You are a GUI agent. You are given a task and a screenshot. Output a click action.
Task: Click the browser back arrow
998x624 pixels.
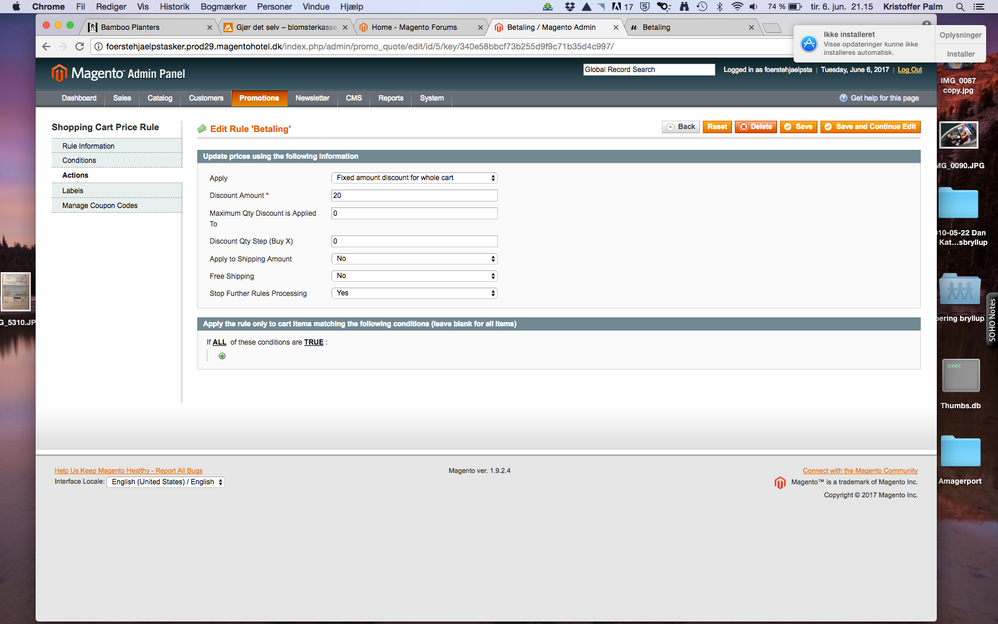[46, 47]
